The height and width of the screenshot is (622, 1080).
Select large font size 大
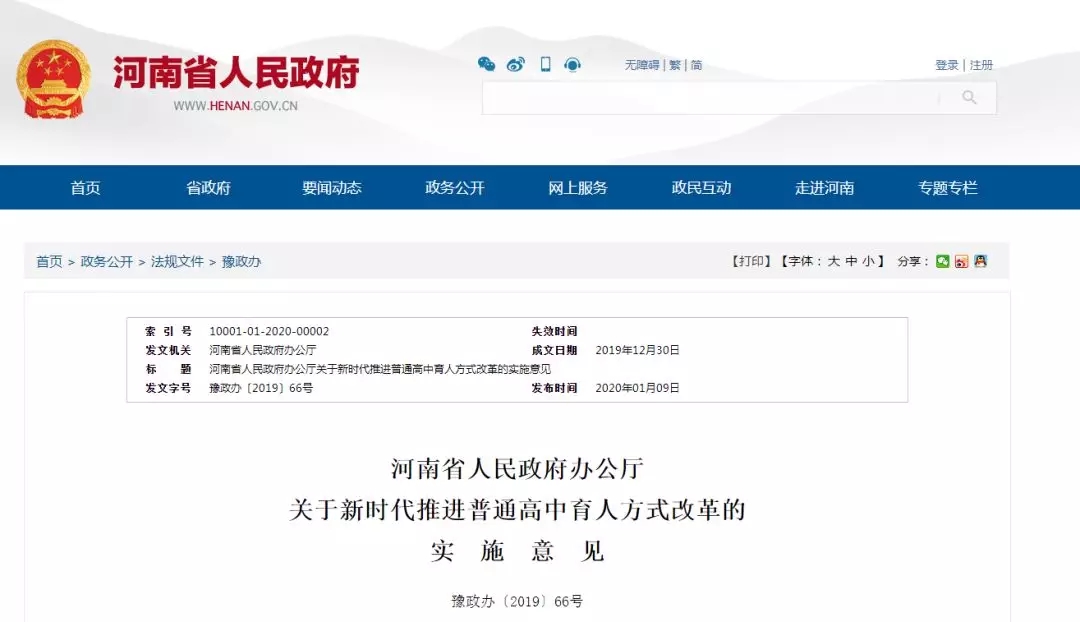(x=833, y=261)
